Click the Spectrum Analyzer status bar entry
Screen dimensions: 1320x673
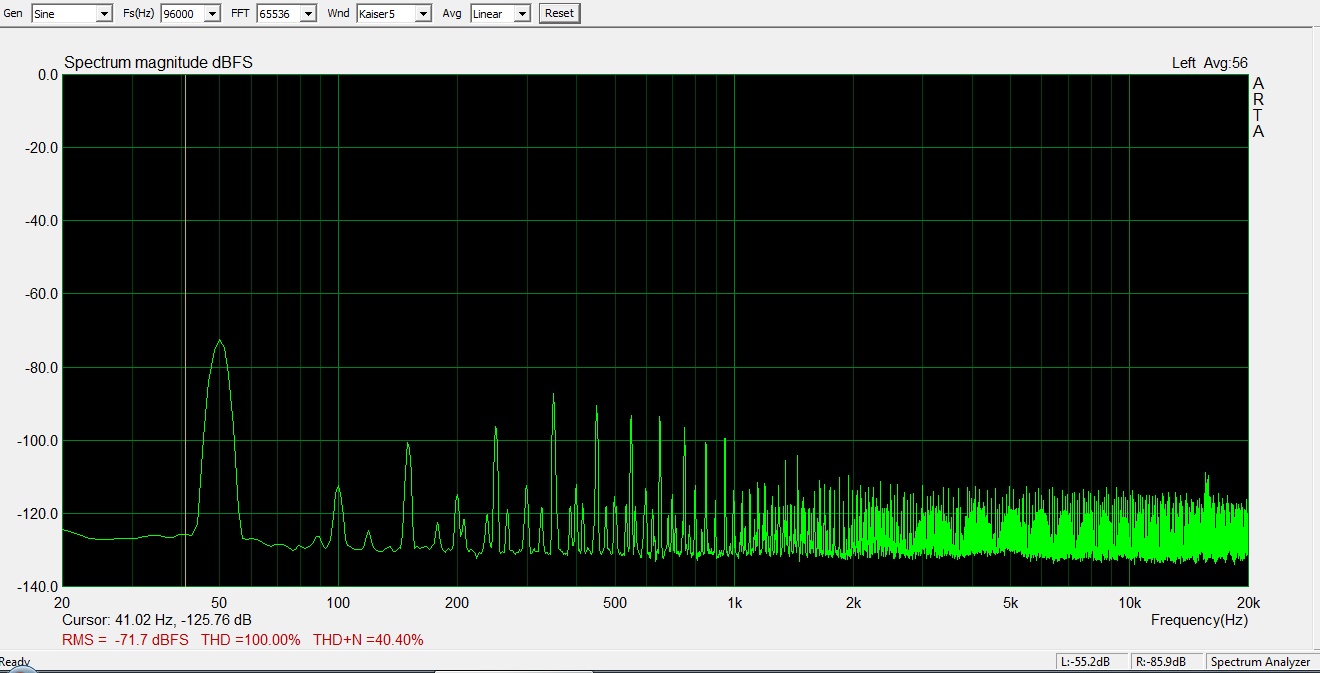(1260, 662)
